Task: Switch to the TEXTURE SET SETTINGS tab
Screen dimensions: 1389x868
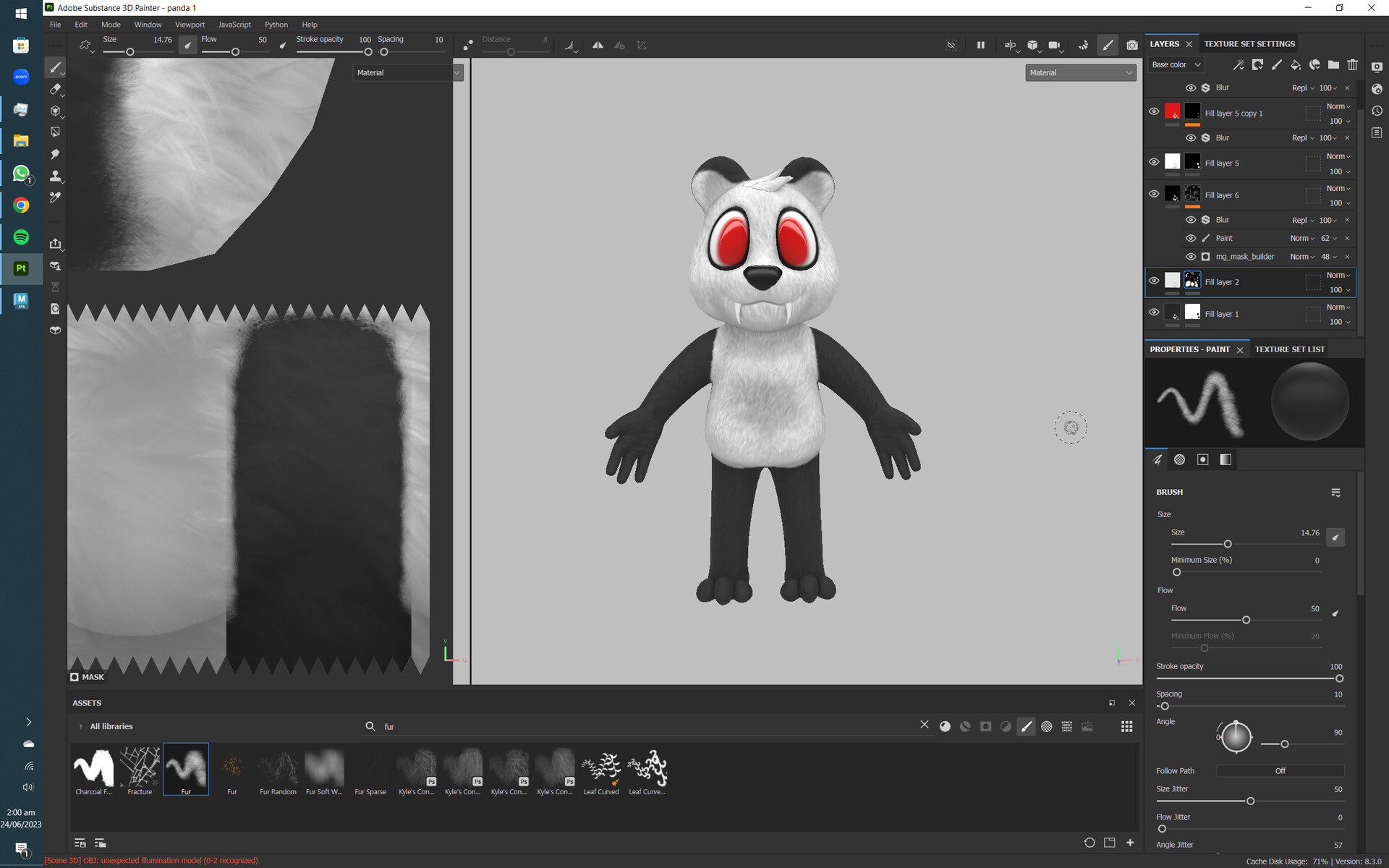Action: [x=1249, y=43]
